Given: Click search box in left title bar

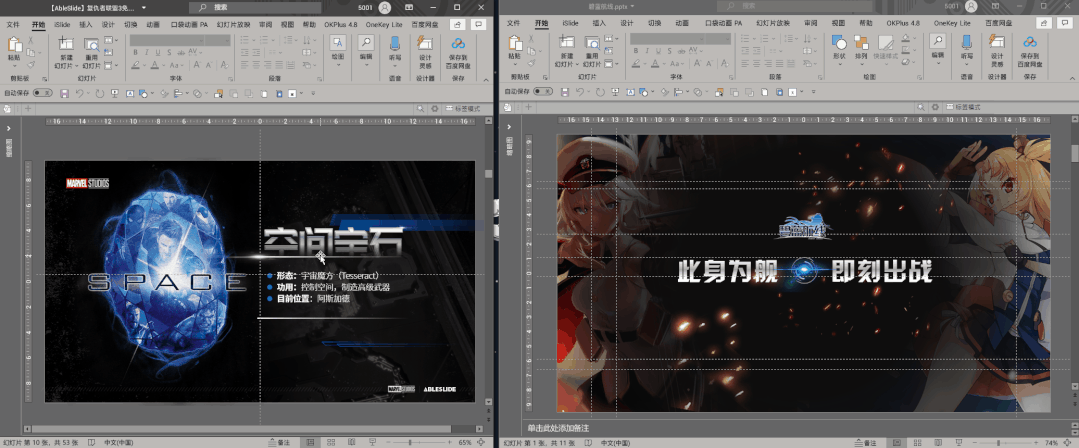Looking at the screenshot, I should (255, 8).
